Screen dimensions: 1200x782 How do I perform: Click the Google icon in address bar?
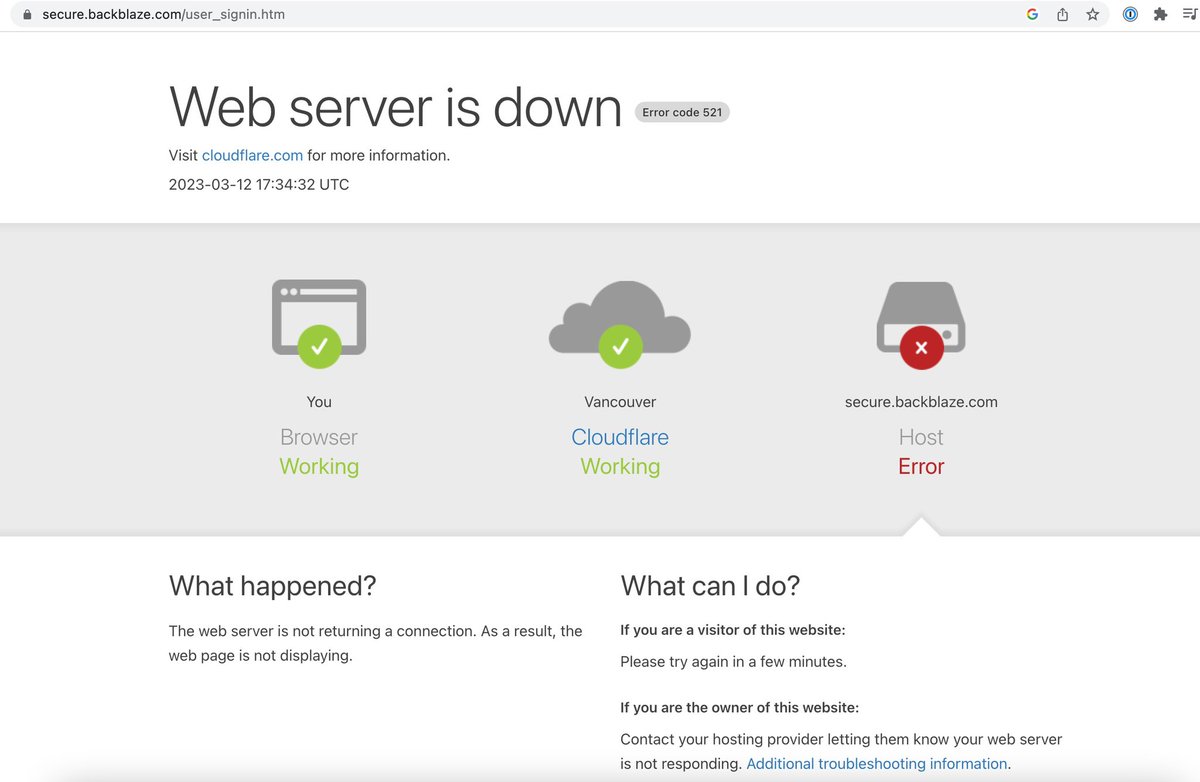tap(1032, 15)
